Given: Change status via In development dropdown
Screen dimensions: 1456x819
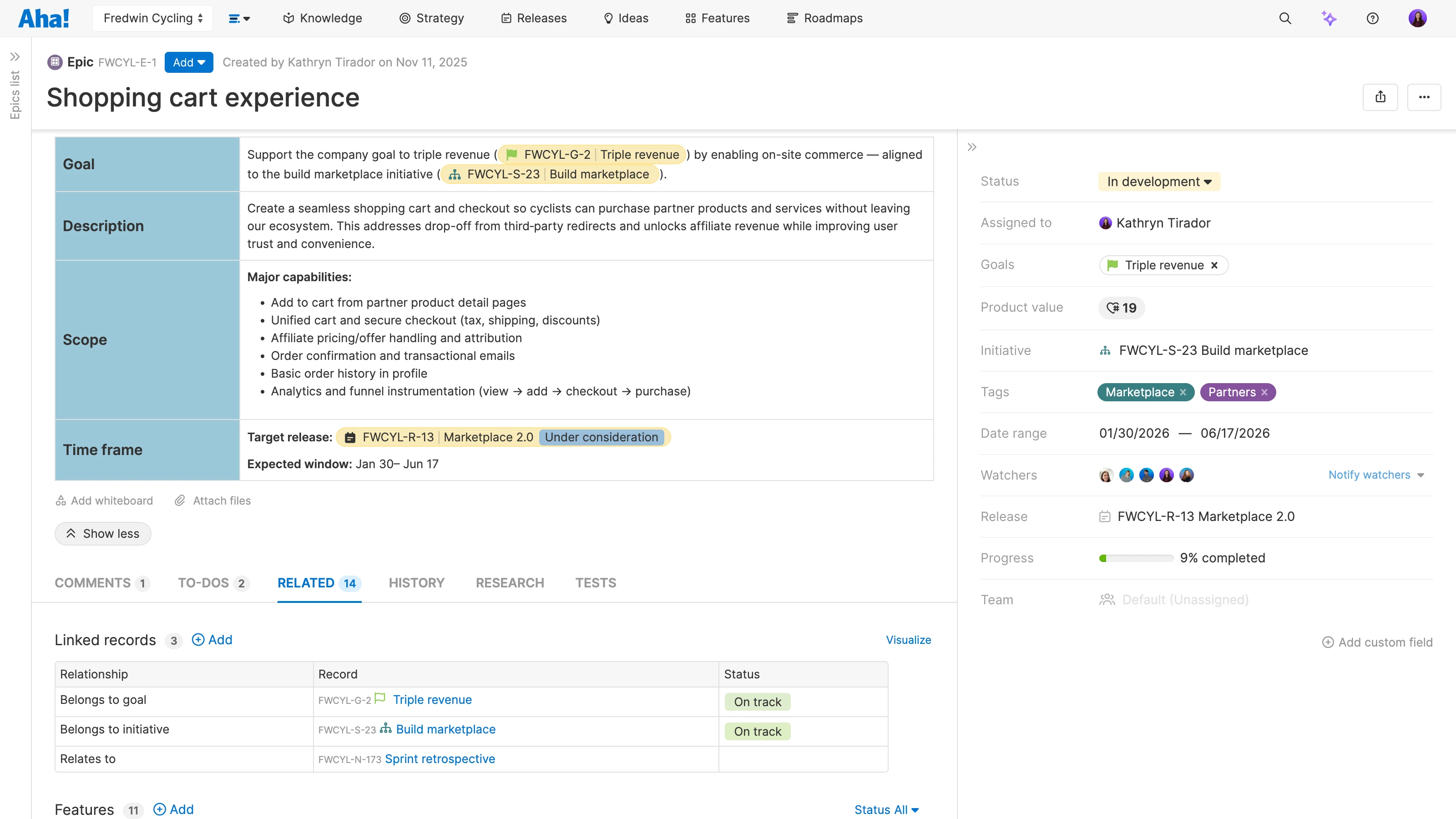Looking at the screenshot, I should [1159, 182].
